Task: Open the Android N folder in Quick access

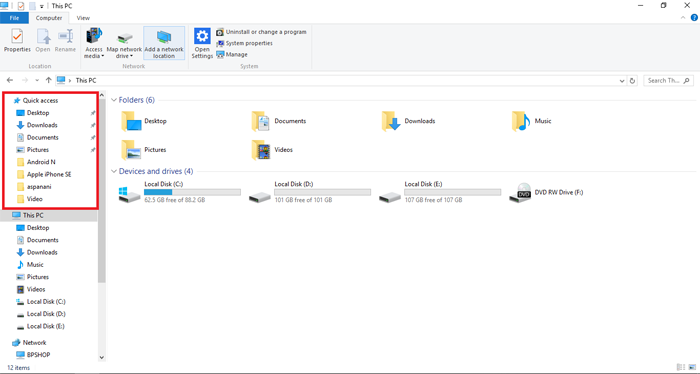Action: [41, 162]
